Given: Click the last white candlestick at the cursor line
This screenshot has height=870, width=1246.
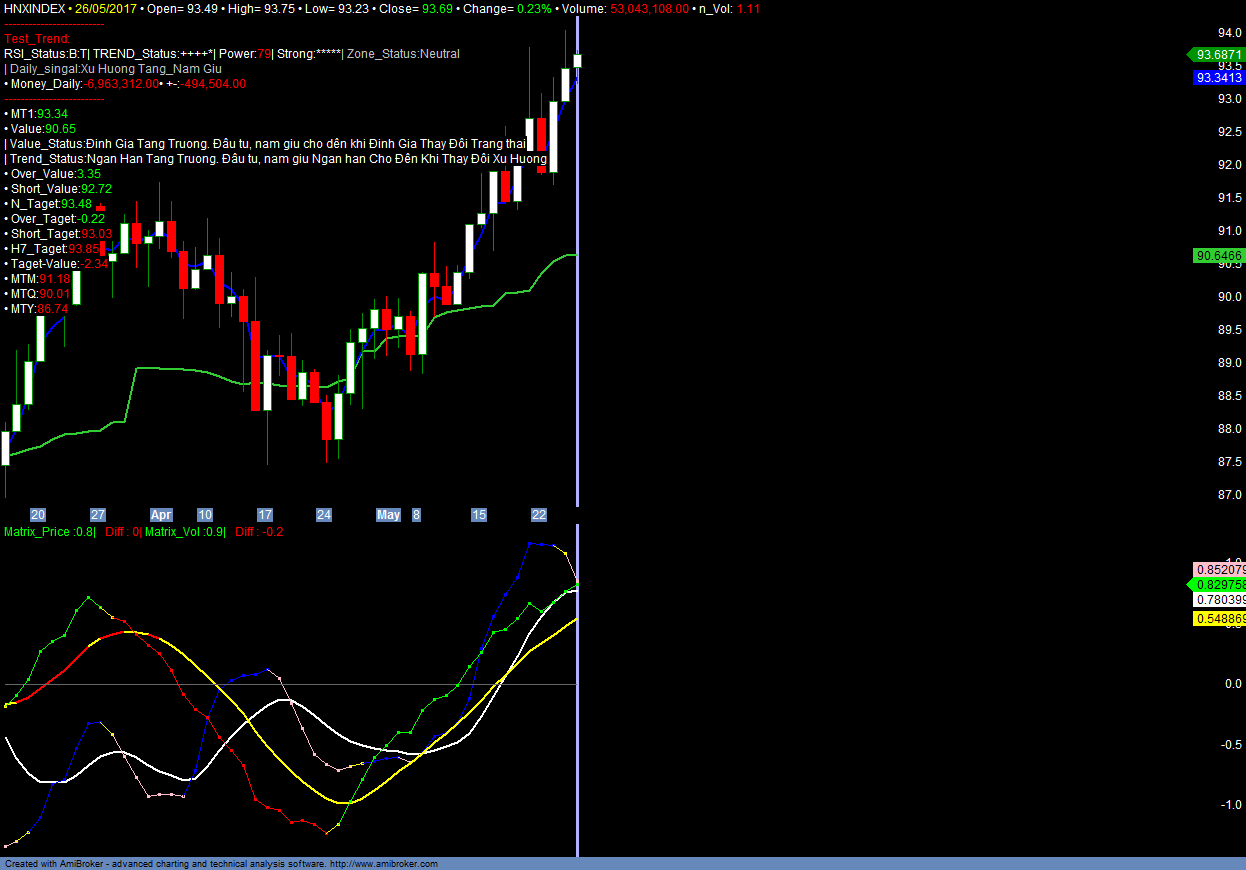Looking at the screenshot, I should (x=576, y=60).
